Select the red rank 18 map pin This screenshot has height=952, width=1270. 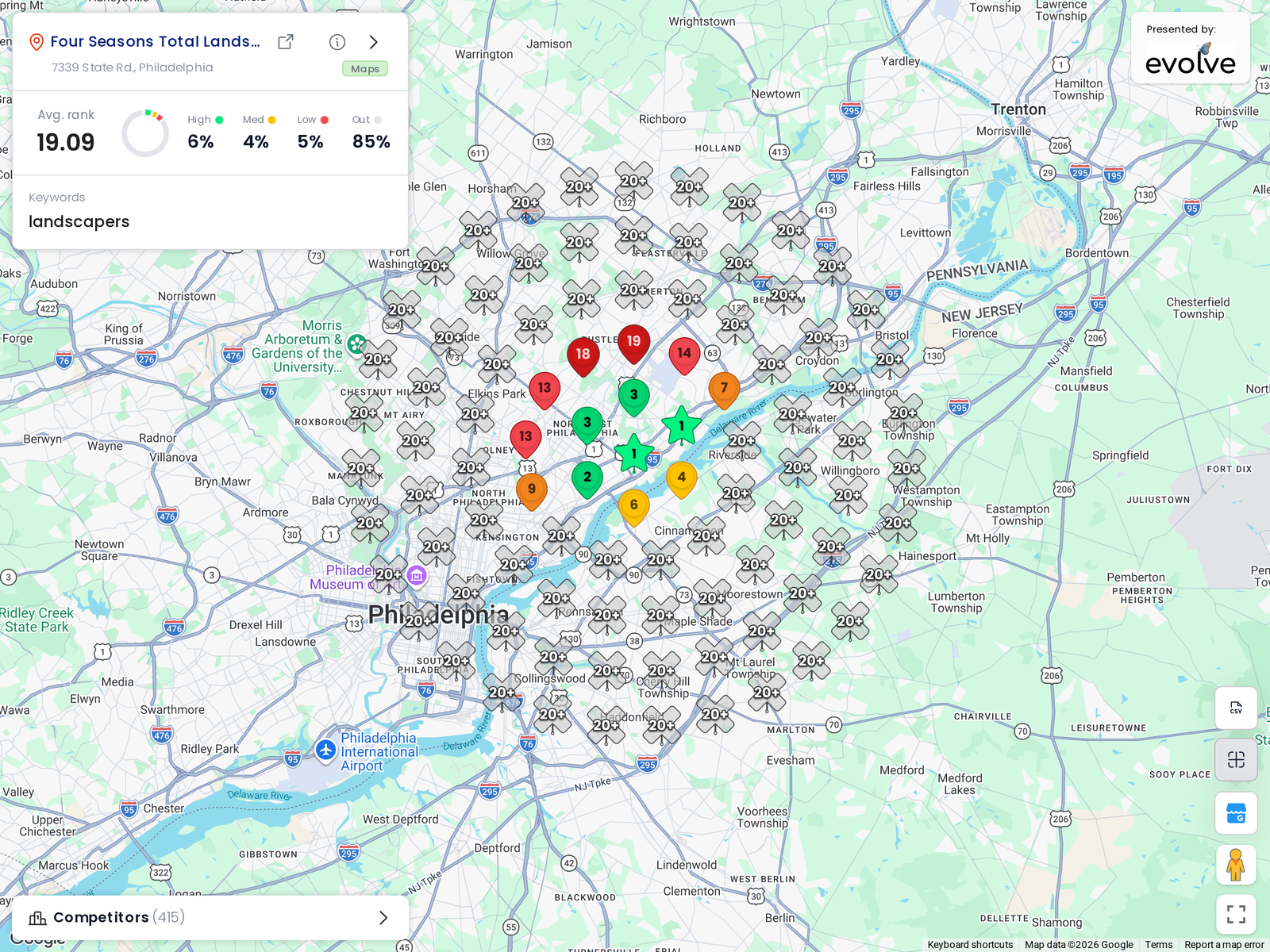(583, 356)
